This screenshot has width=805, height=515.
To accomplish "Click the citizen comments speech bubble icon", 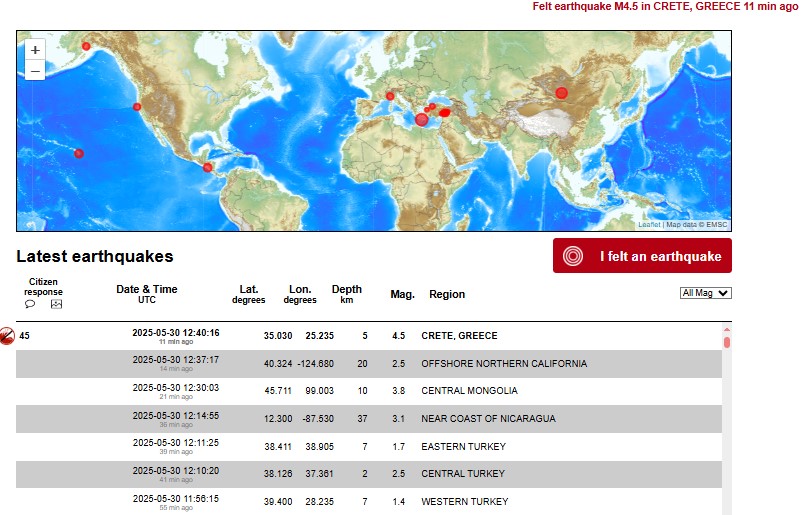I will tap(30, 304).
